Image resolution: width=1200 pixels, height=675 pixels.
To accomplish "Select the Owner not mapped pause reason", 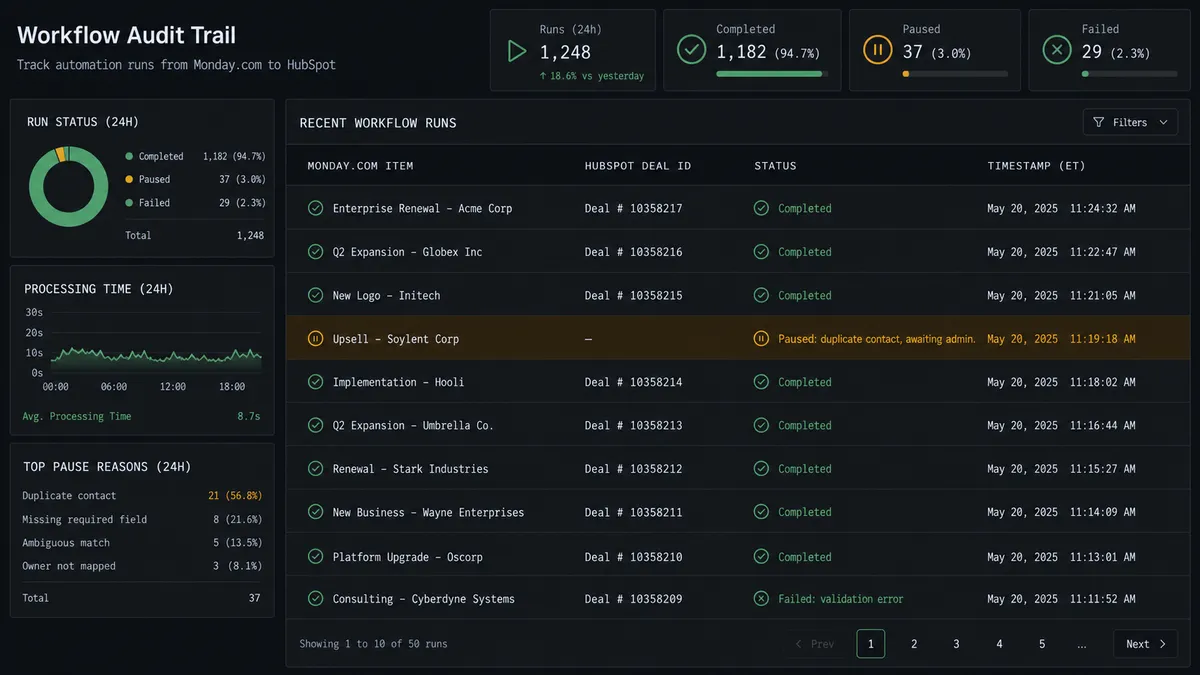I will click(x=141, y=566).
